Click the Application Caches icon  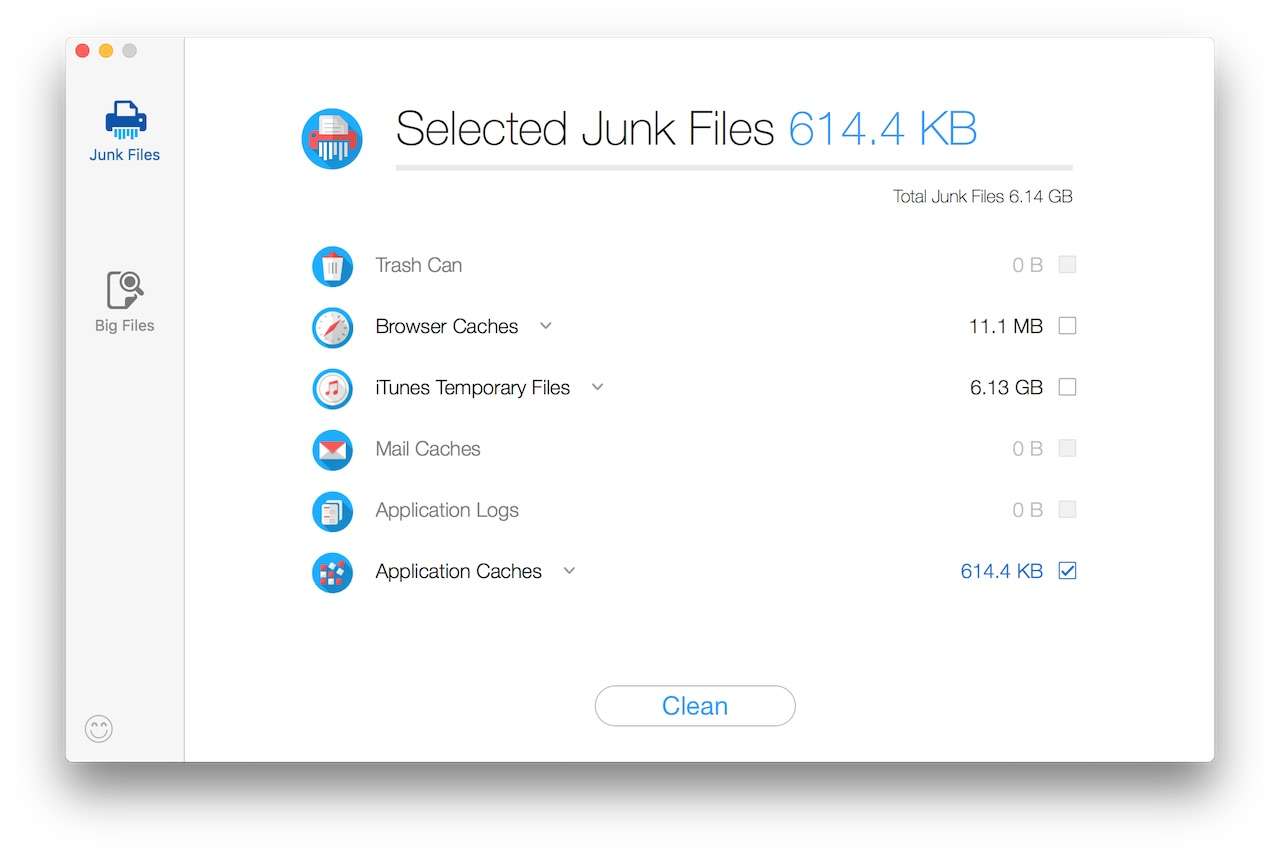click(332, 572)
